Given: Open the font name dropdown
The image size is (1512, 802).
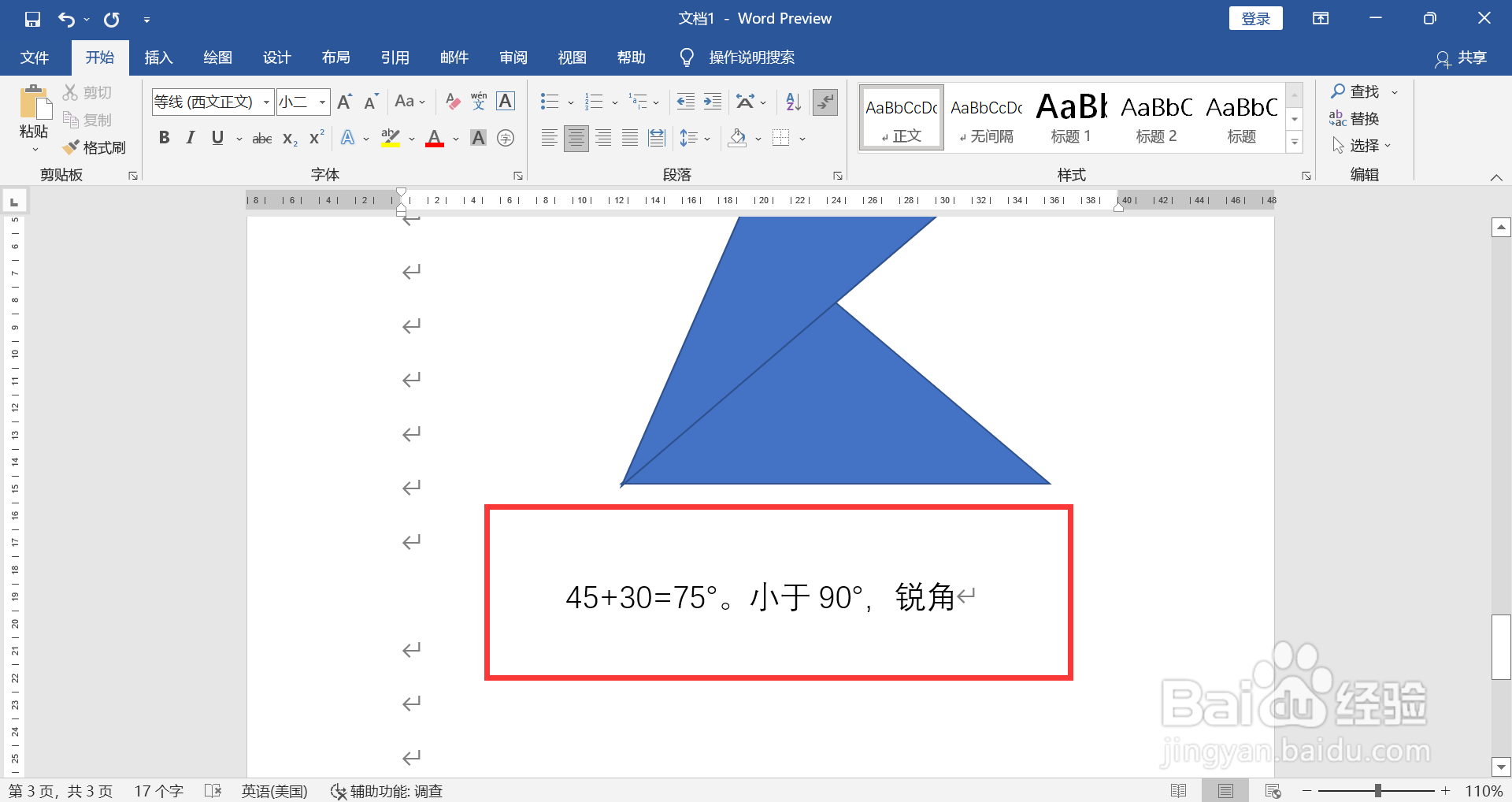Looking at the screenshot, I should [267, 102].
